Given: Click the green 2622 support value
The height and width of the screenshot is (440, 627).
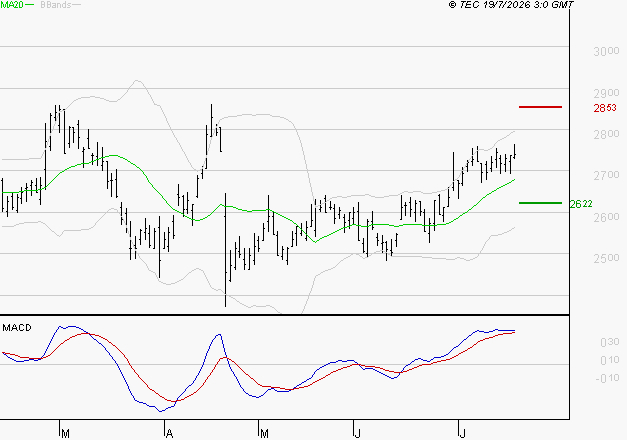Looking at the screenshot, I should tap(581, 204).
